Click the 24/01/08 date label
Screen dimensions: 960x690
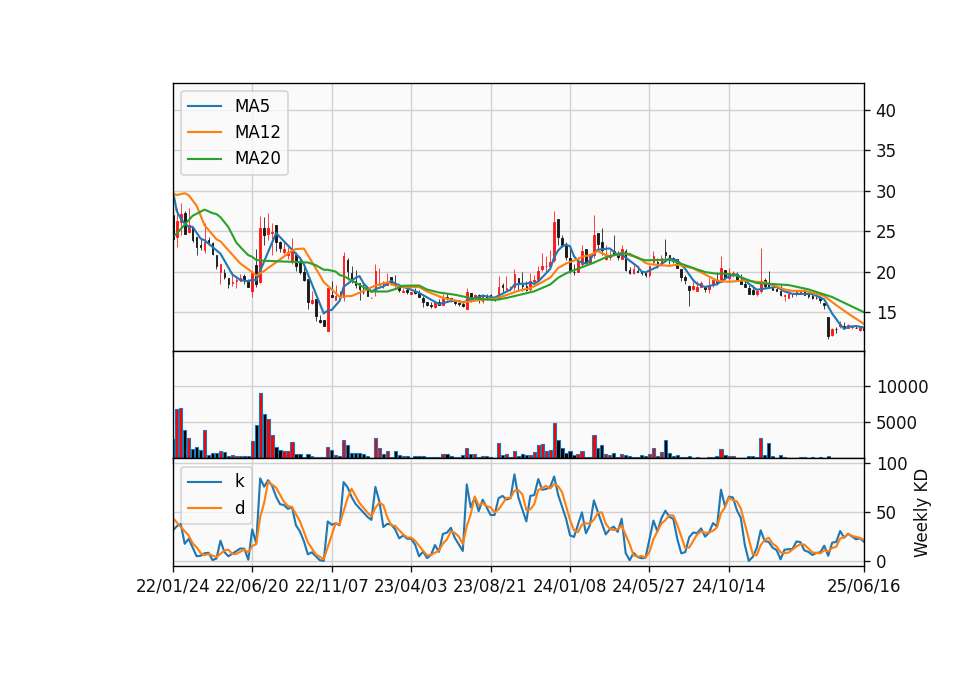point(569,586)
